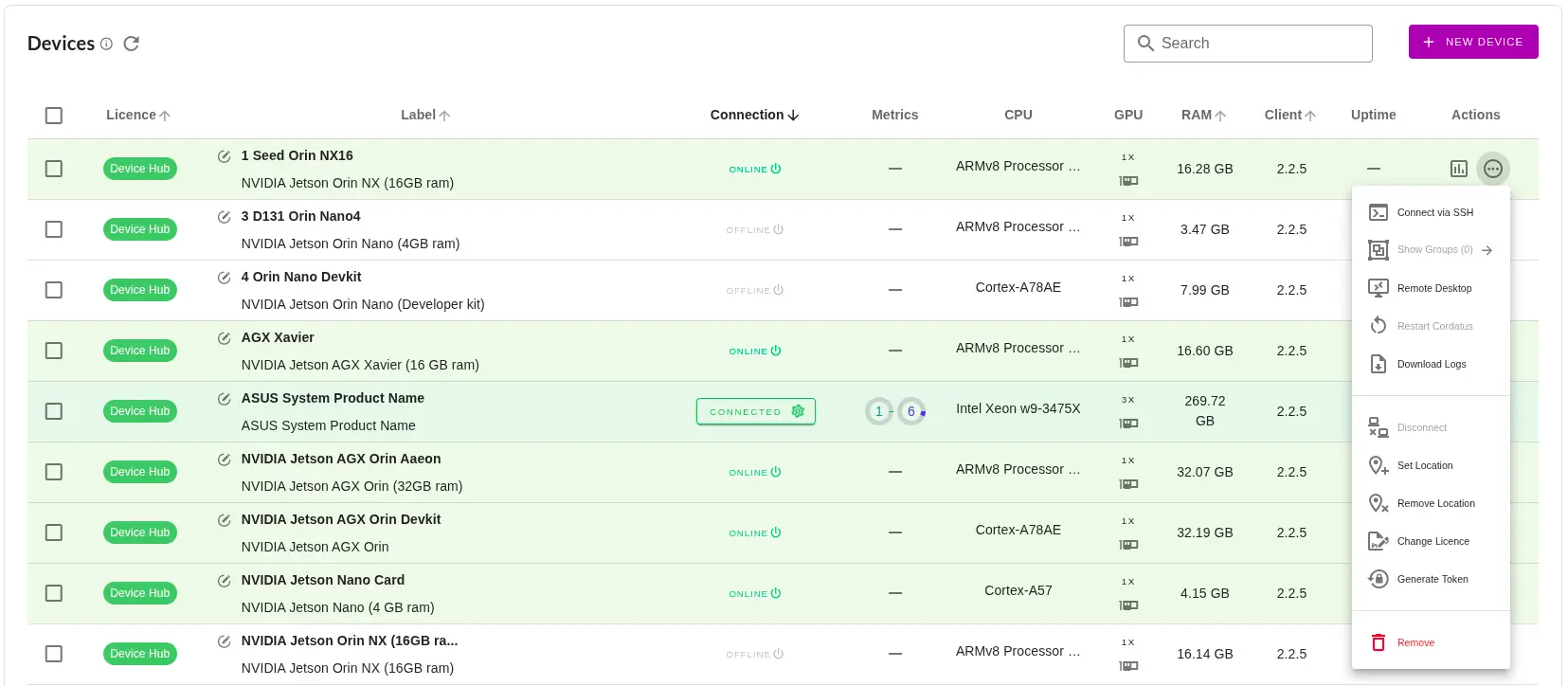This screenshot has width=1568, height=686.
Task: Close the three-dot actions menu button
Action: 1492,169
